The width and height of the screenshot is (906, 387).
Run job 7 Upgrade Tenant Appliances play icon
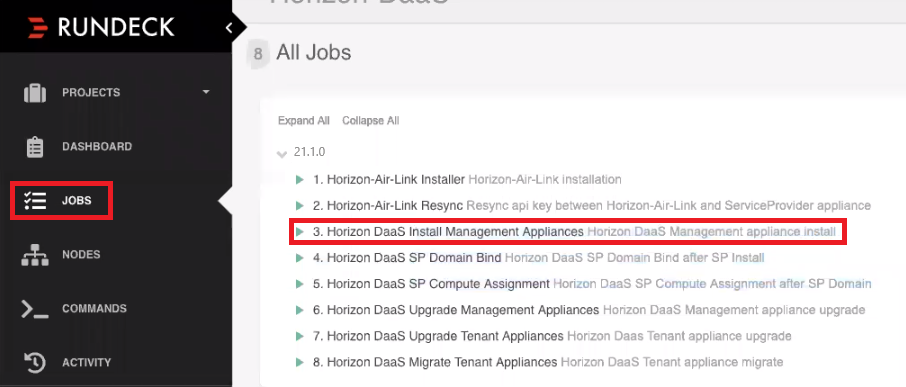pos(299,336)
